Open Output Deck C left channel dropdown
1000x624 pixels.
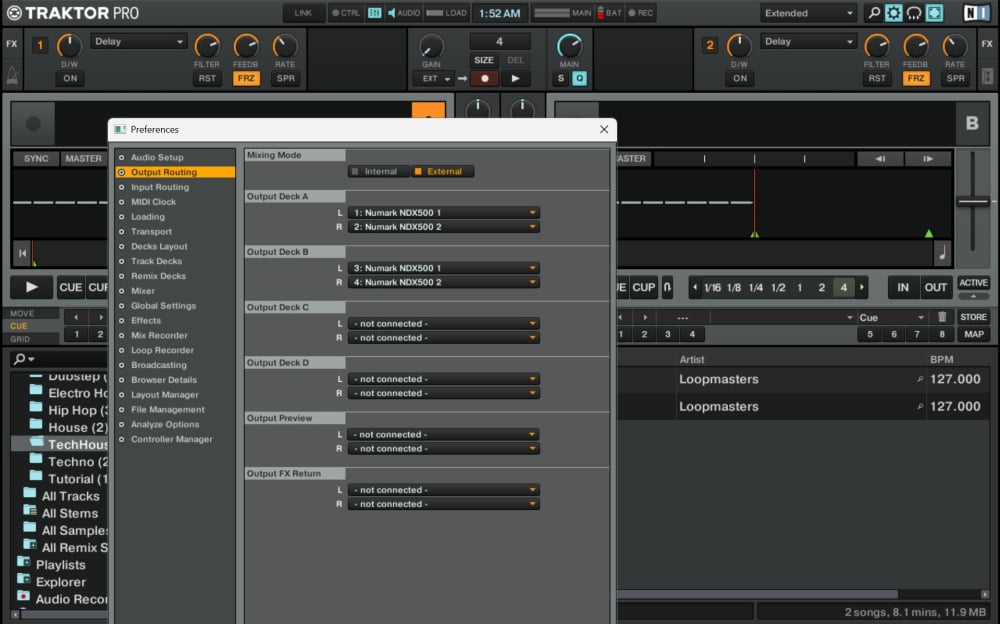point(444,324)
